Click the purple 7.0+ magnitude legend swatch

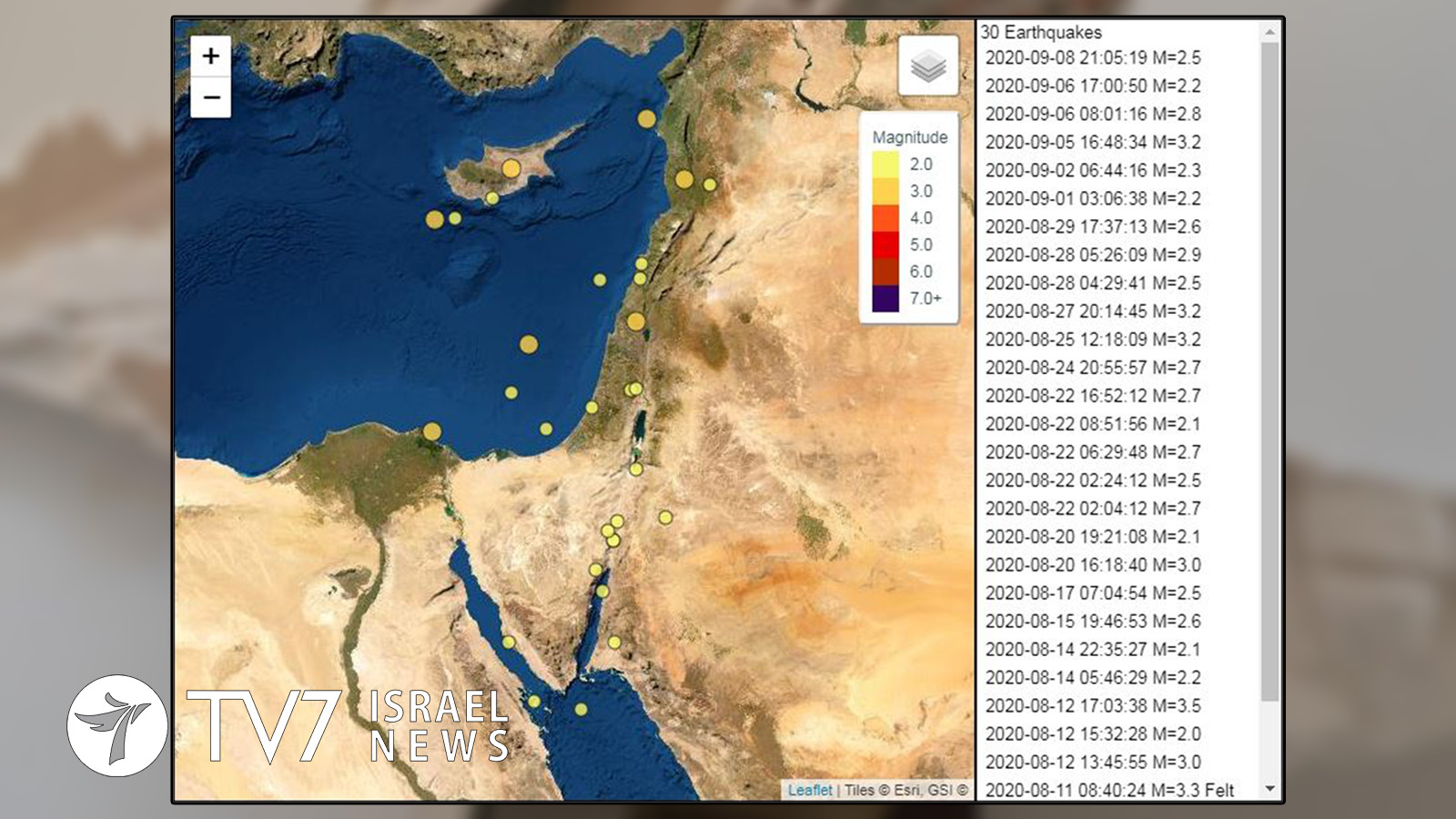[885, 298]
